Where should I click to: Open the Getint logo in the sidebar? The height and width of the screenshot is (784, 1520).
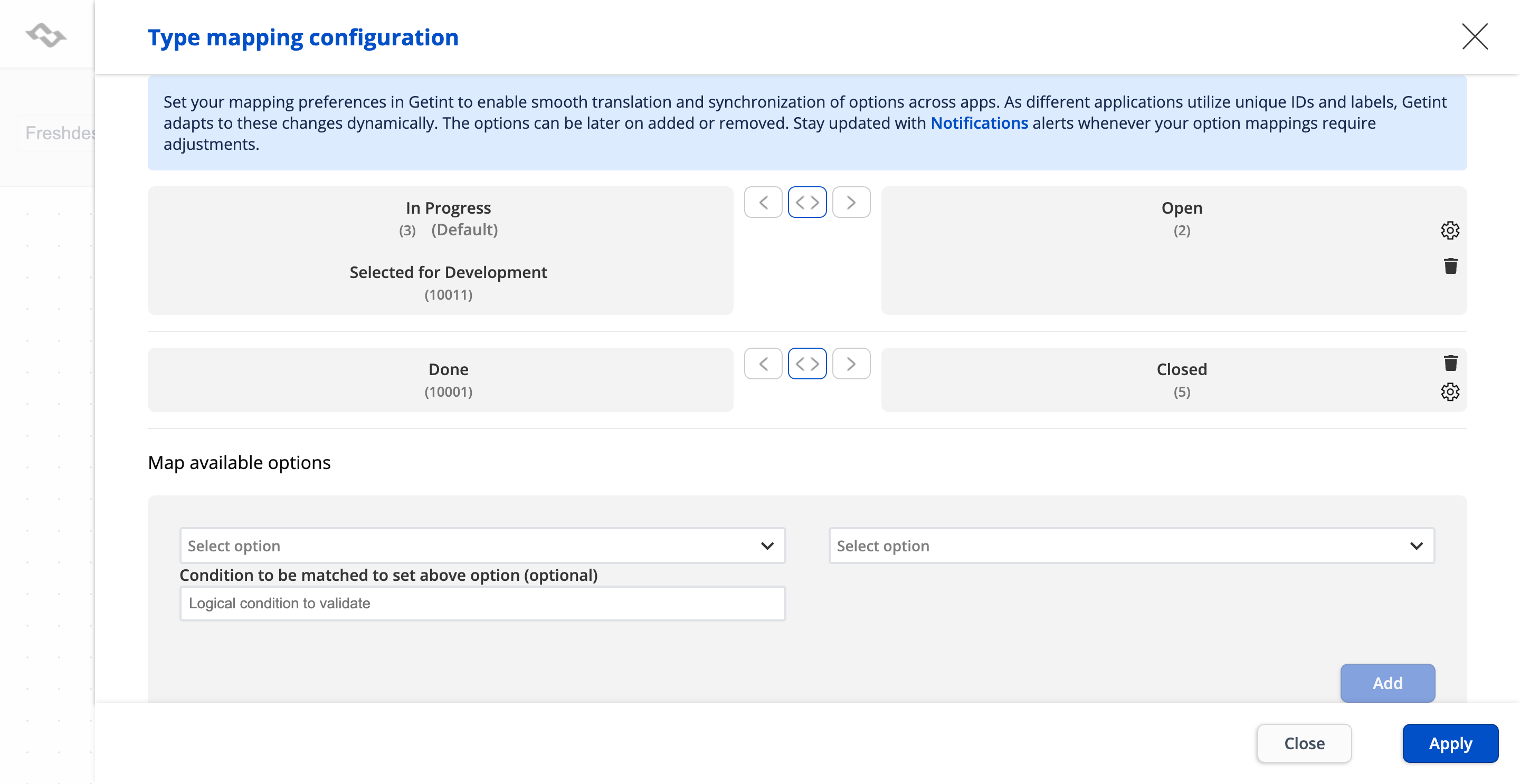tap(46, 35)
